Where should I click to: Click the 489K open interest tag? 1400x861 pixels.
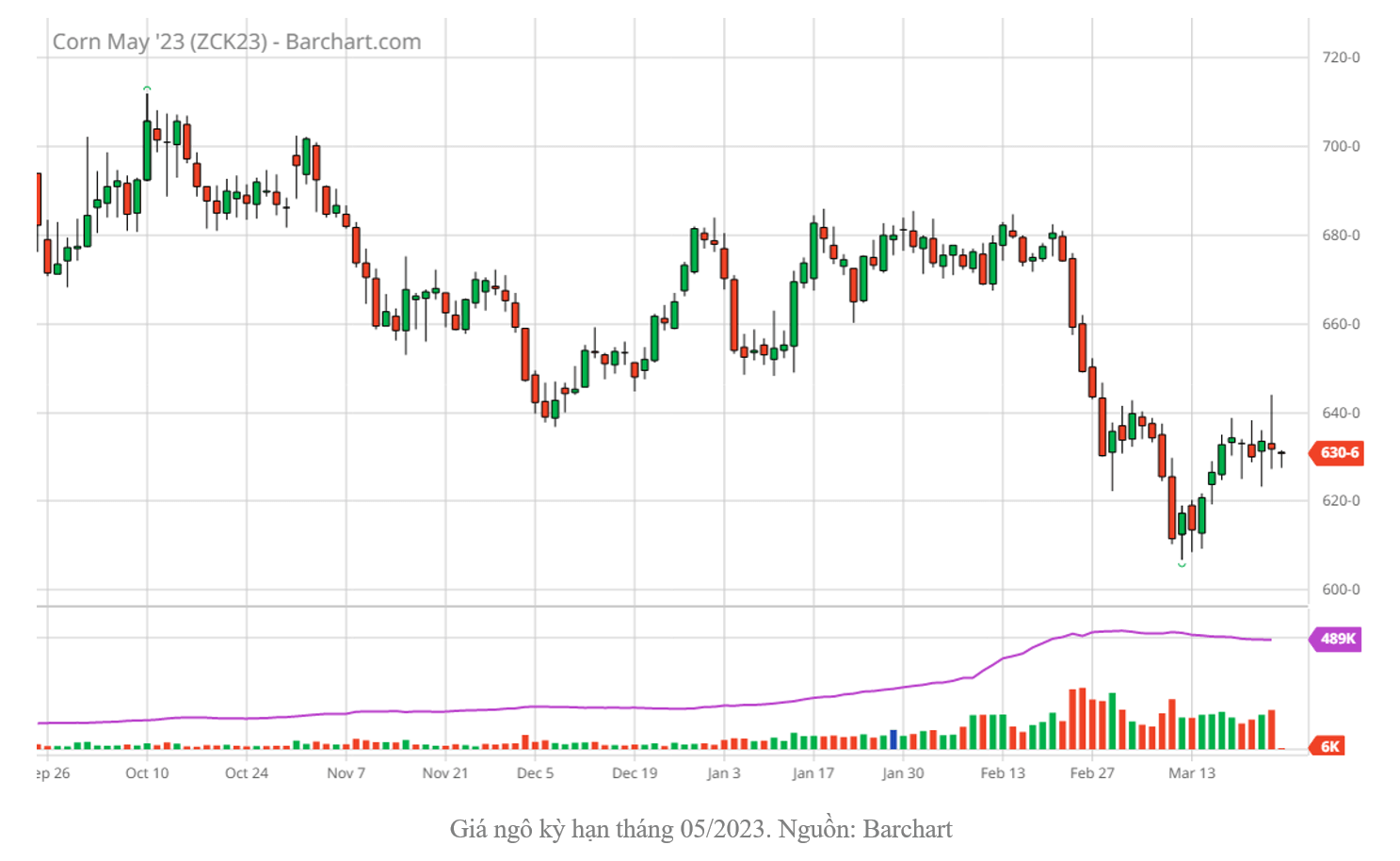[x=1336, y=639]
